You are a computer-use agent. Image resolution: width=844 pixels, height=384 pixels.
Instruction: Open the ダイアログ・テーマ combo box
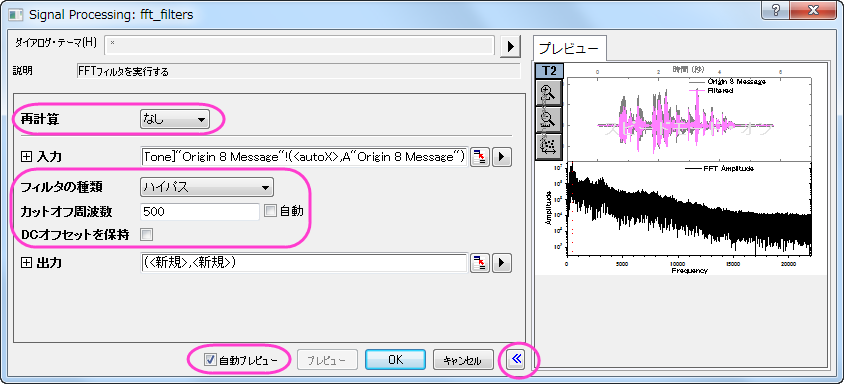click(299, 46)
